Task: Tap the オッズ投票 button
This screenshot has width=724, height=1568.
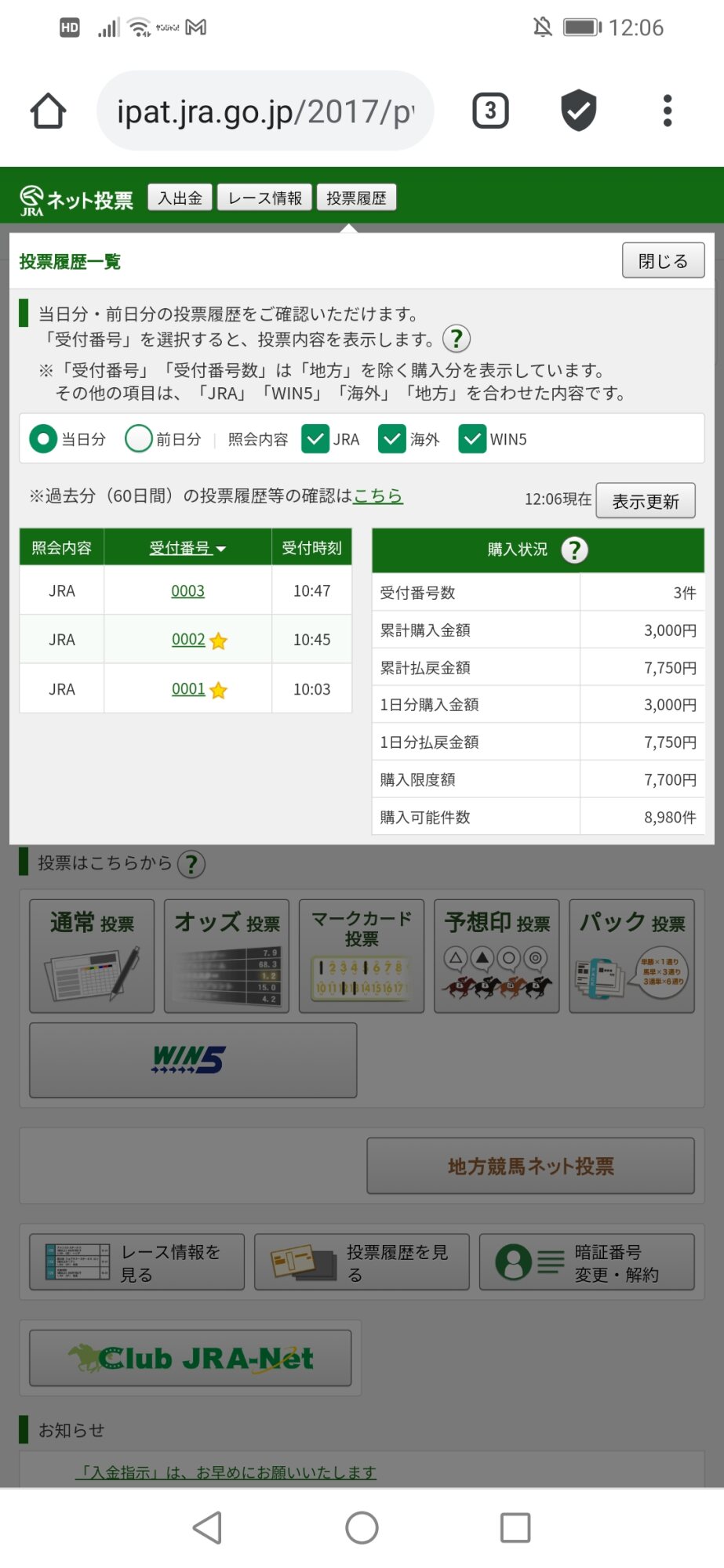Action: point(227,956)
